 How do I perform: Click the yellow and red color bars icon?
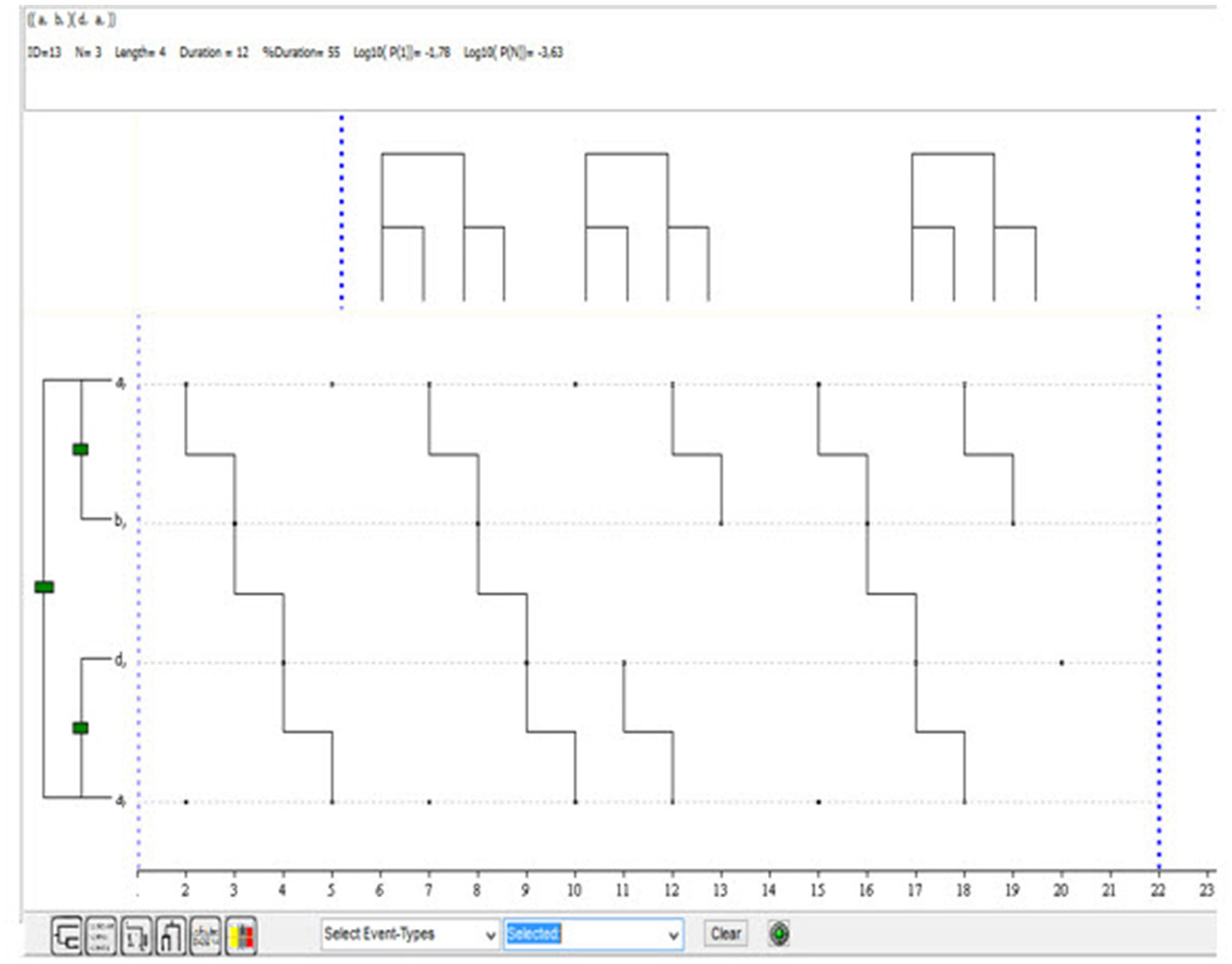coord(241,935)
